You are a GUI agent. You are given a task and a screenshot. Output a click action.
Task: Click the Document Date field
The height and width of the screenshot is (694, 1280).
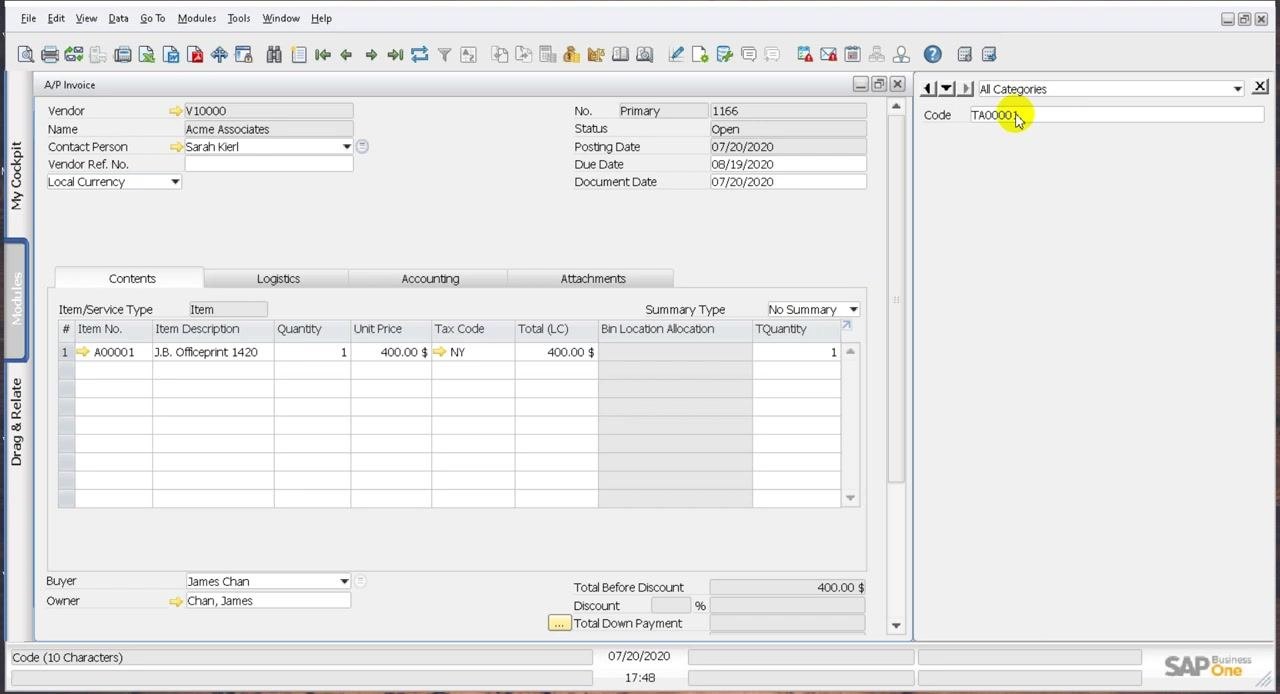[788, 182]
